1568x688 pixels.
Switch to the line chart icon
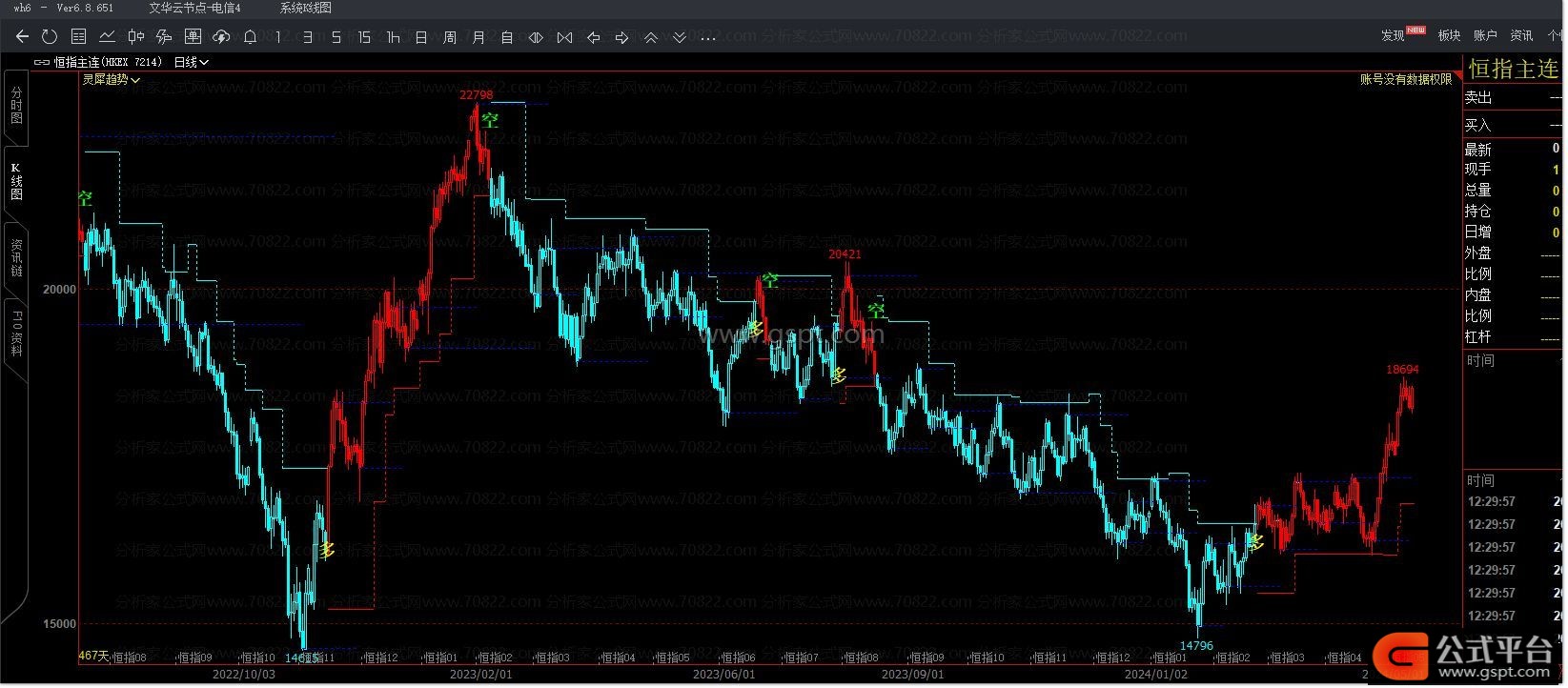(x=107, y=37)
